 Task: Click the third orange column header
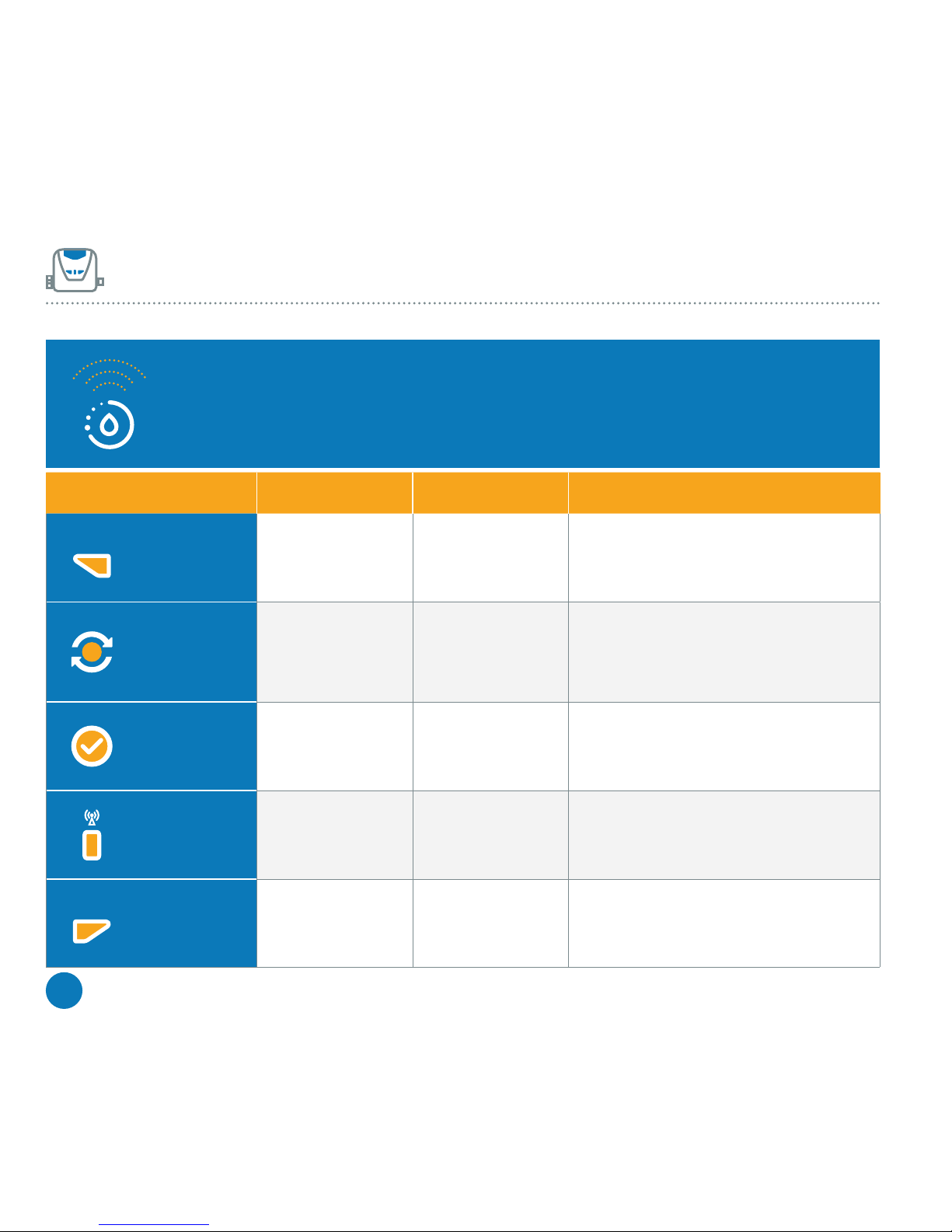pyautogui.click(x=490, y=492)
